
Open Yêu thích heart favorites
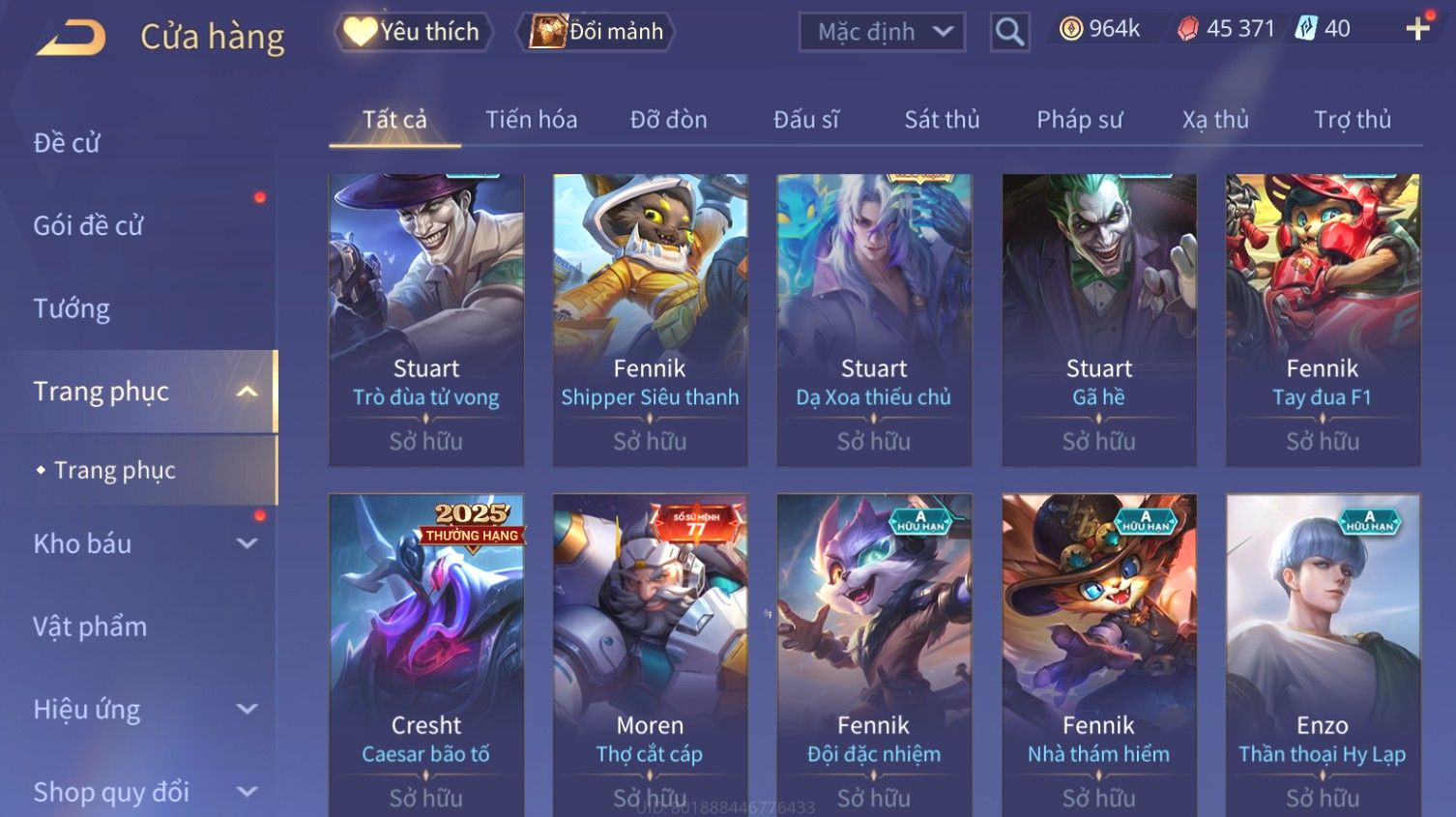tap(414, 32)
